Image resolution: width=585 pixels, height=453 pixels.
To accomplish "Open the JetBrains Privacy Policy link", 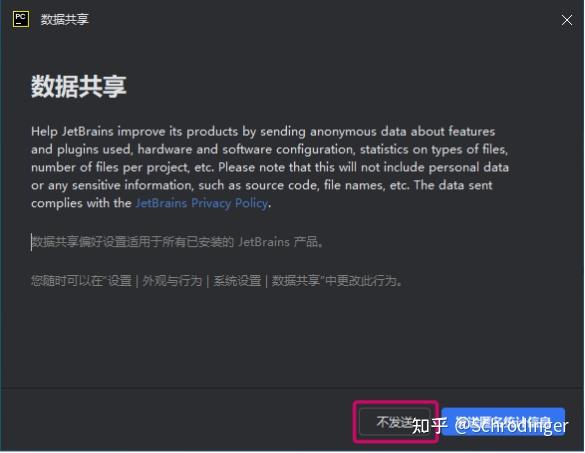I will coord(201,203).
